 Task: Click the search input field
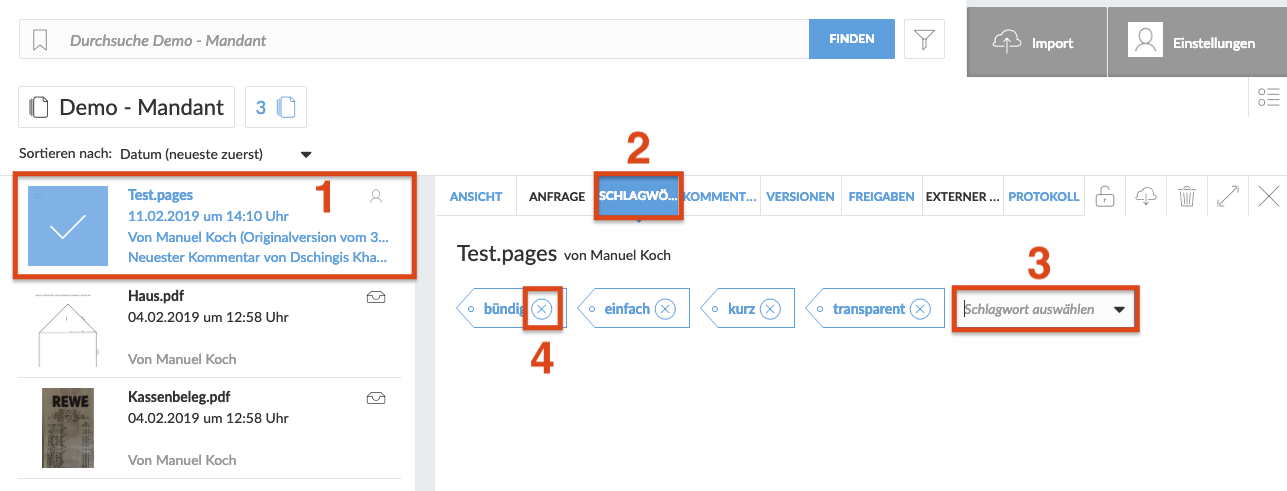pyautogui.click(x=430, y=41)
